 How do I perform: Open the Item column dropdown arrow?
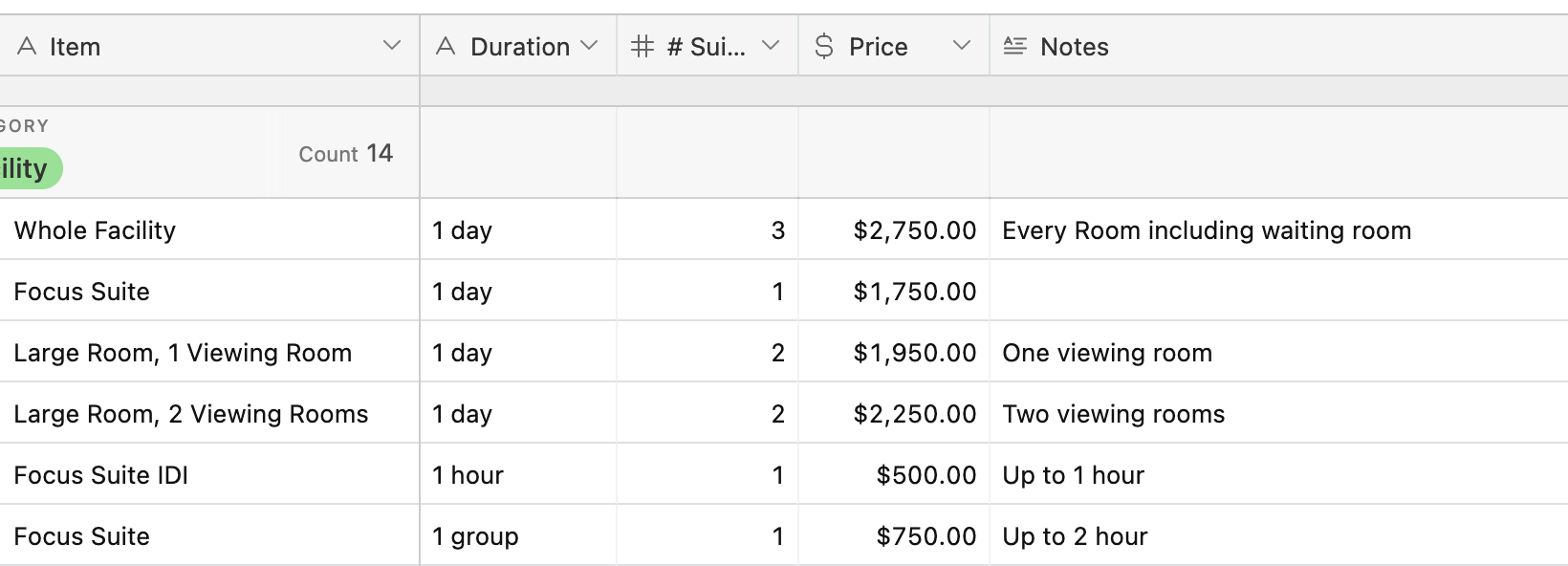coord(391,45)
